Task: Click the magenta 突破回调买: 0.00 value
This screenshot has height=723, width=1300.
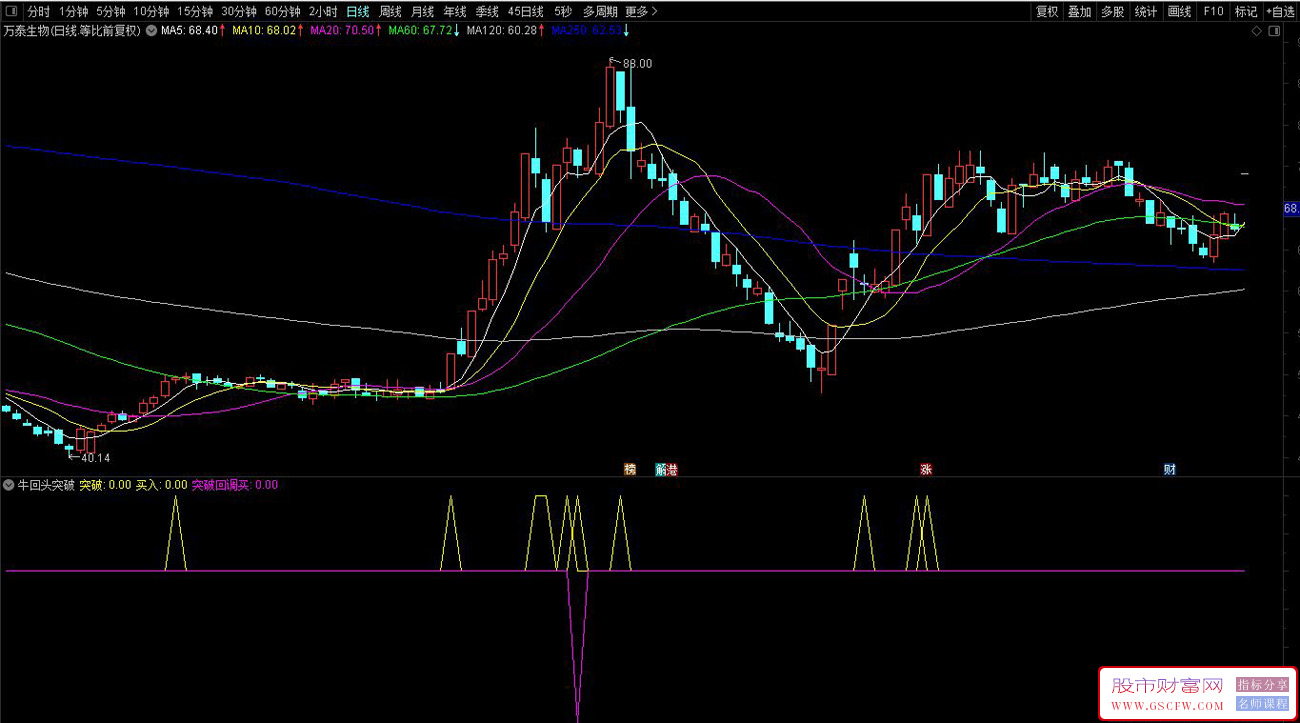Action: pos(235,485)
